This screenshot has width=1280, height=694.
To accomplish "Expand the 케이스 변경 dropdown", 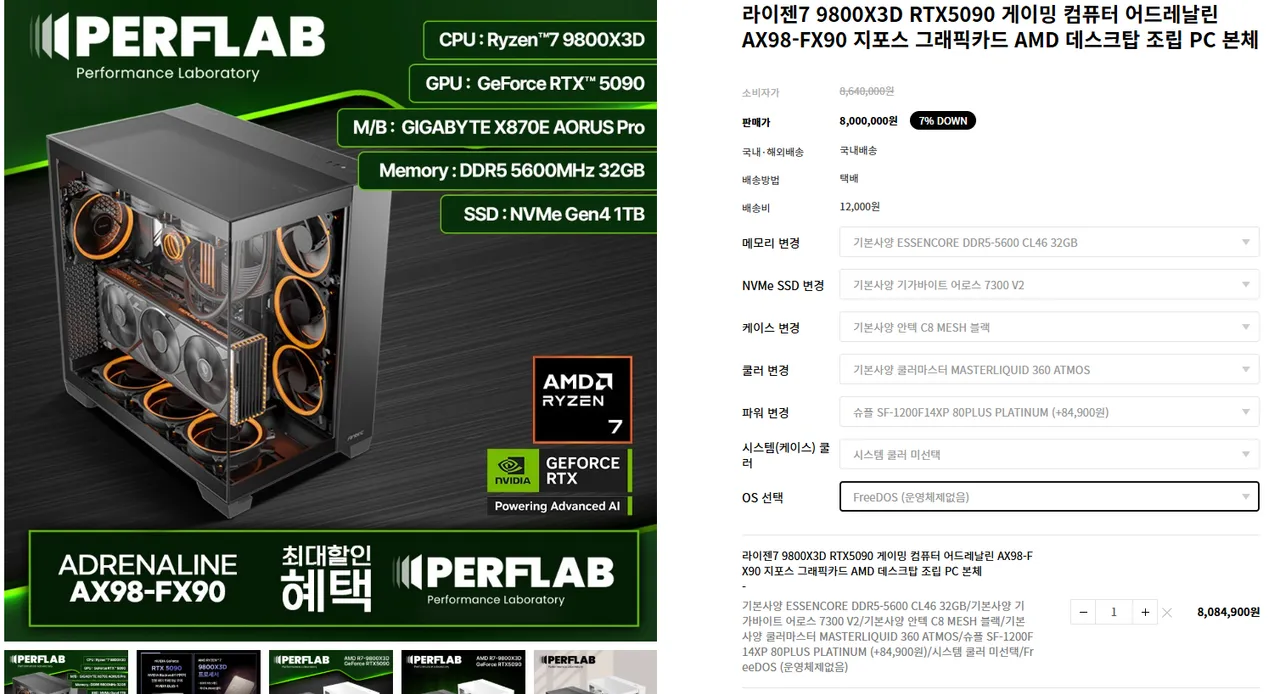I will pos(1049,327).
